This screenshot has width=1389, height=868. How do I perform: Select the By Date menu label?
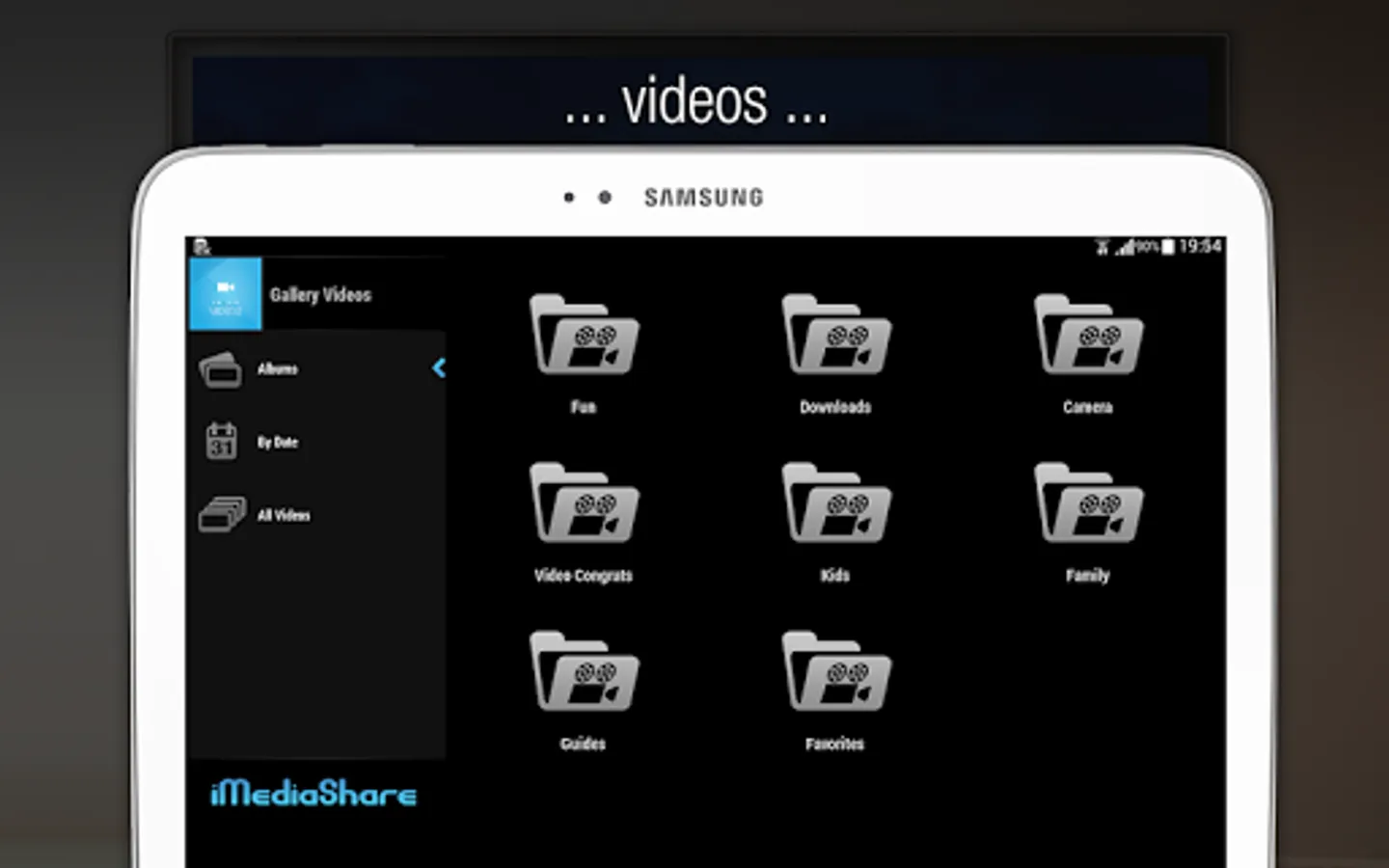[278, 443]
